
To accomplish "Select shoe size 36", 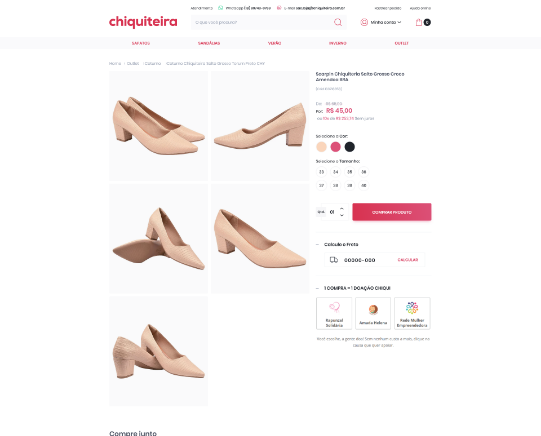I will (x=364, y=172).
